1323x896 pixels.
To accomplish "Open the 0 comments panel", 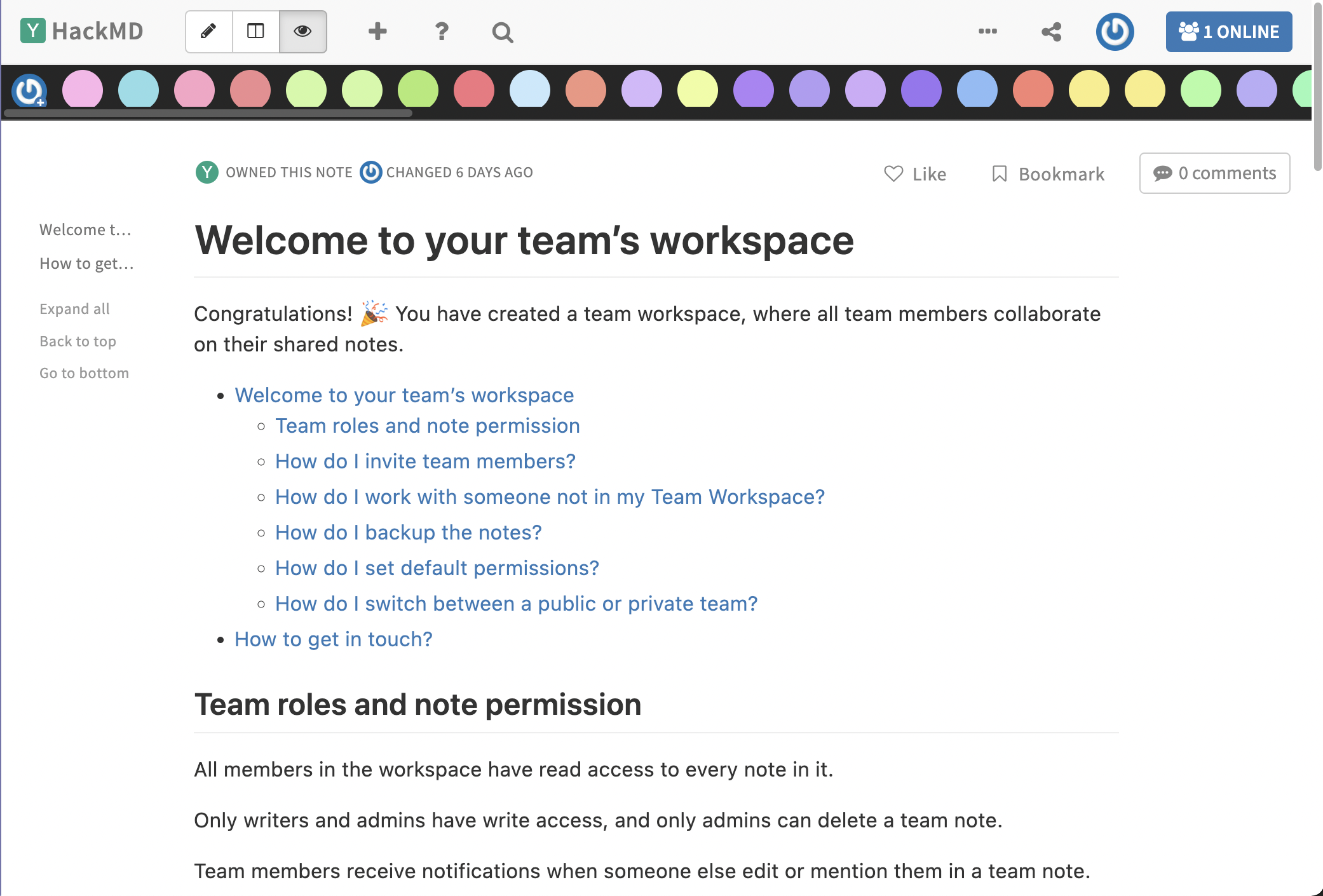I will (1214, 173).
